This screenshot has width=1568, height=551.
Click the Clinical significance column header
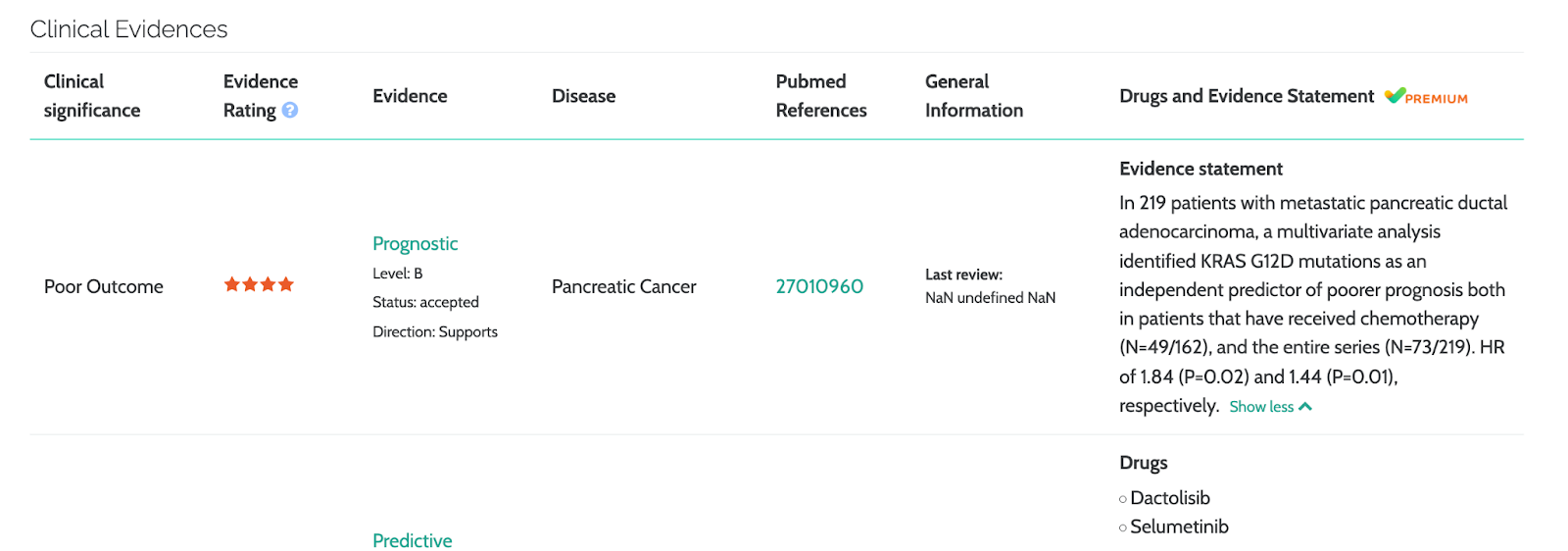tap(92, 96)
